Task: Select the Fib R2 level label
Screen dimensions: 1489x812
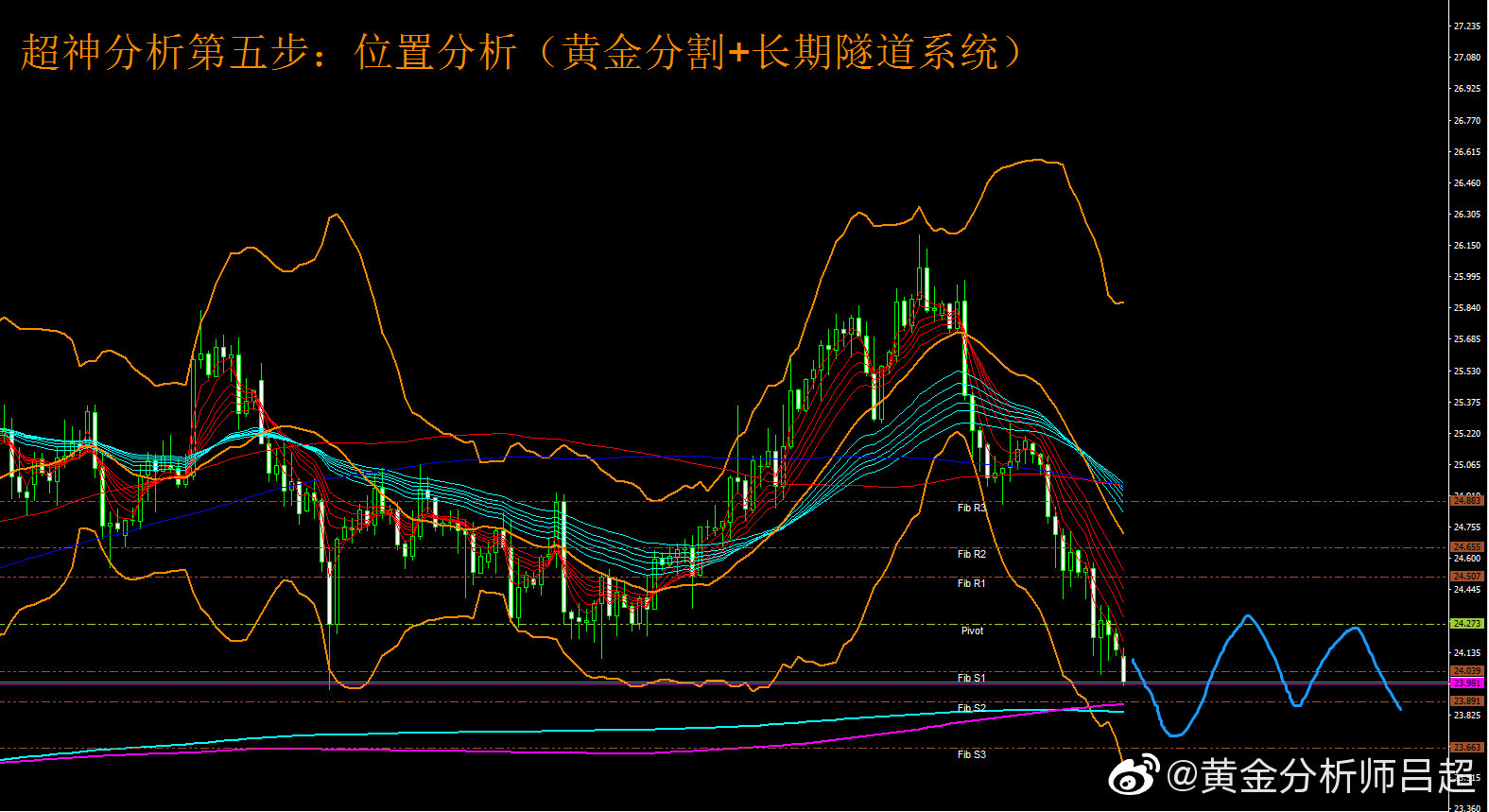Action: pos(971,554)
